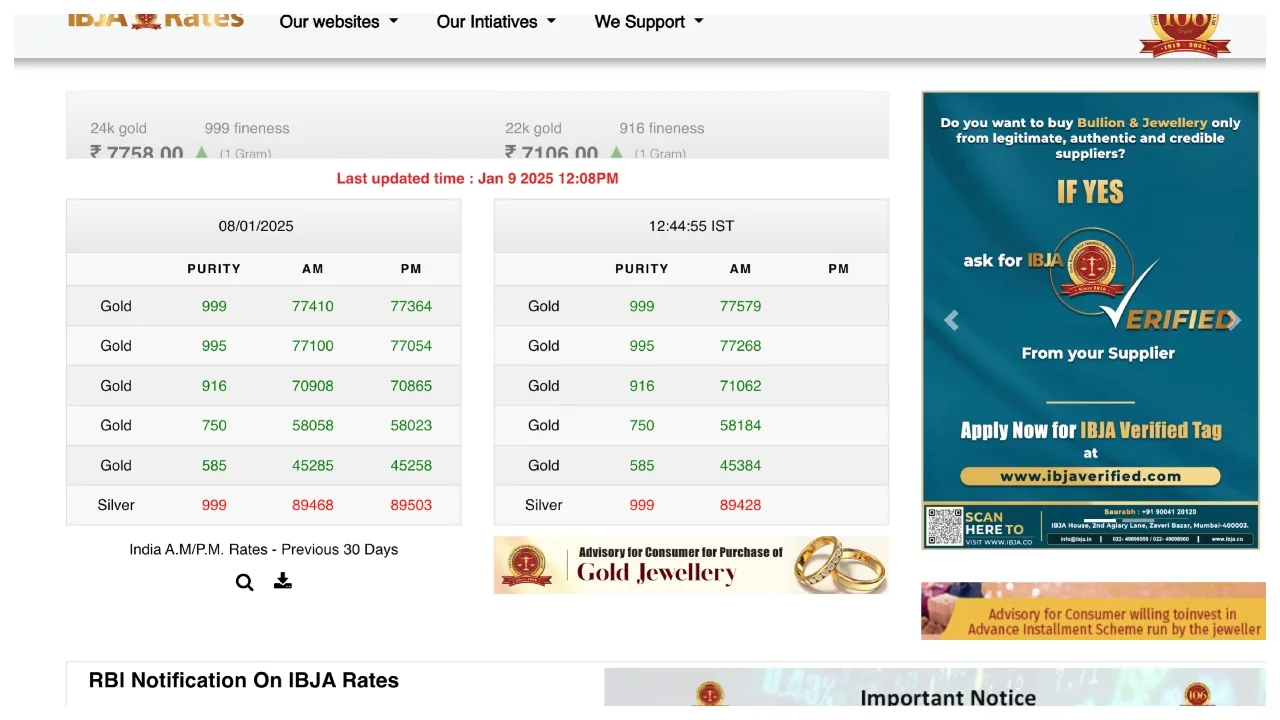Expand the We Support dropdown
The width and height of the screenshot is (1280, 720).
pyautogui.click(x=649, y=21)
